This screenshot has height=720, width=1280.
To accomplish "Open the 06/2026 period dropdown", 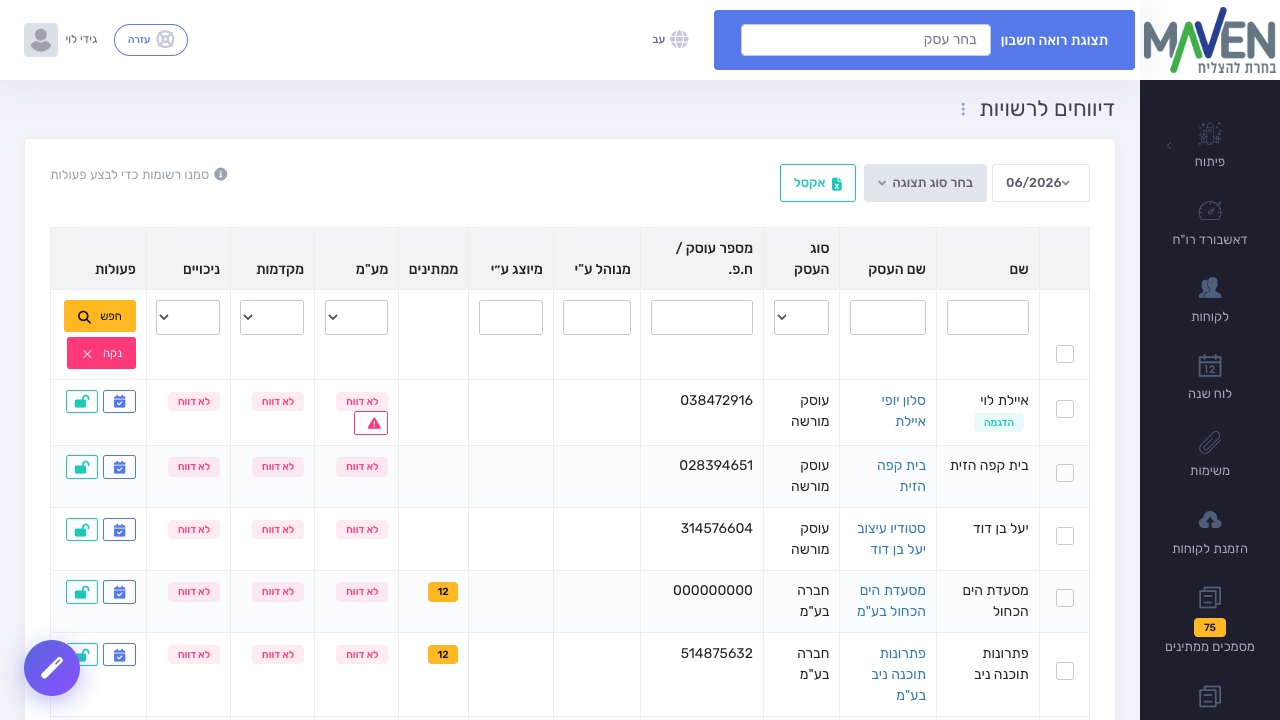I will 1040,183.
